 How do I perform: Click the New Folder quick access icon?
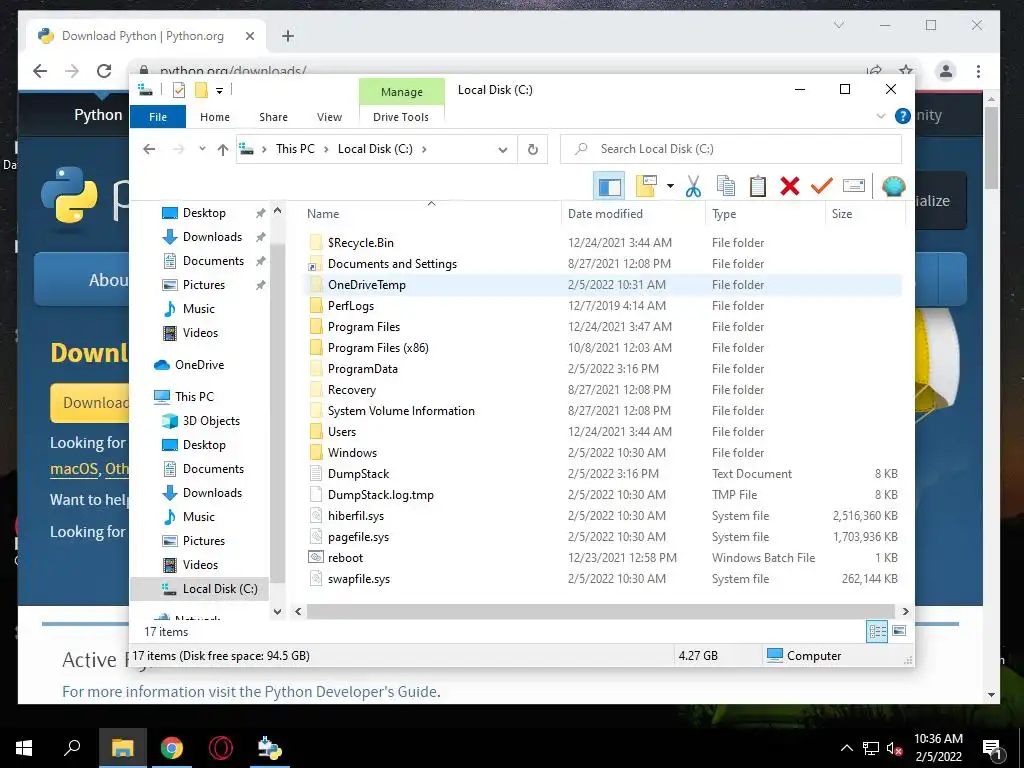pos(201,90)
